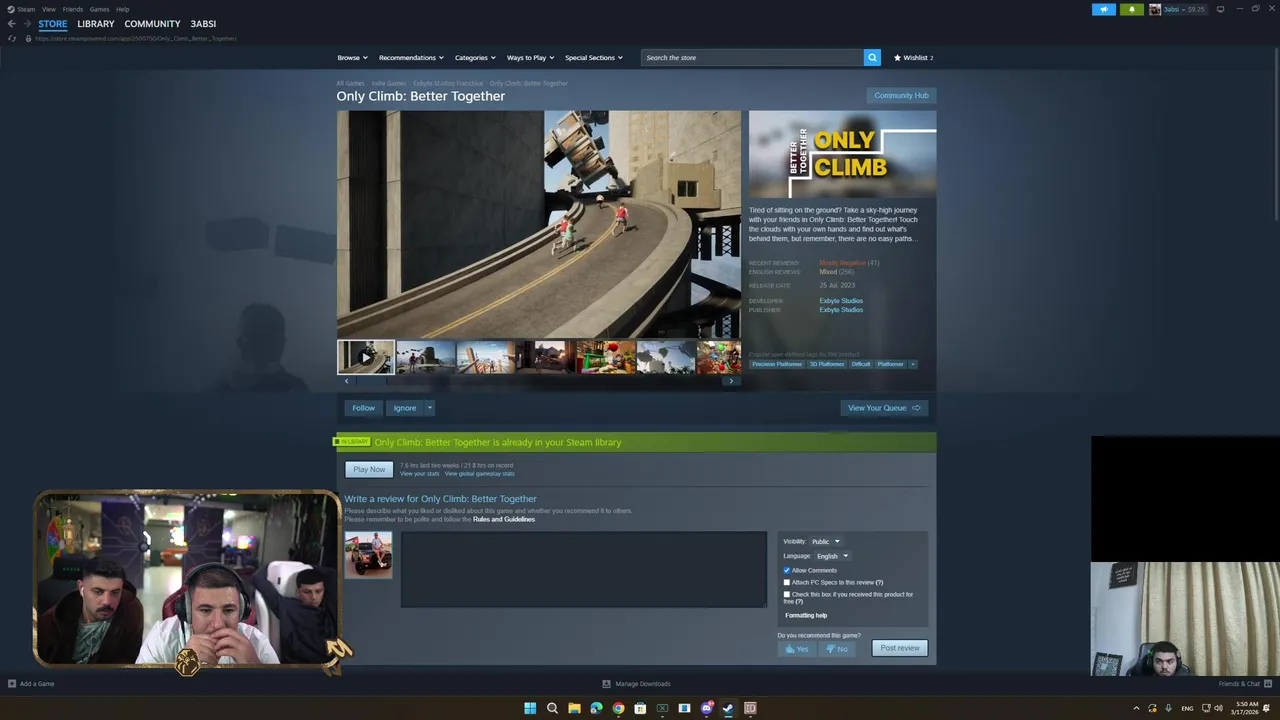Open Discord from the taskbar

click(x=707, y=708)
